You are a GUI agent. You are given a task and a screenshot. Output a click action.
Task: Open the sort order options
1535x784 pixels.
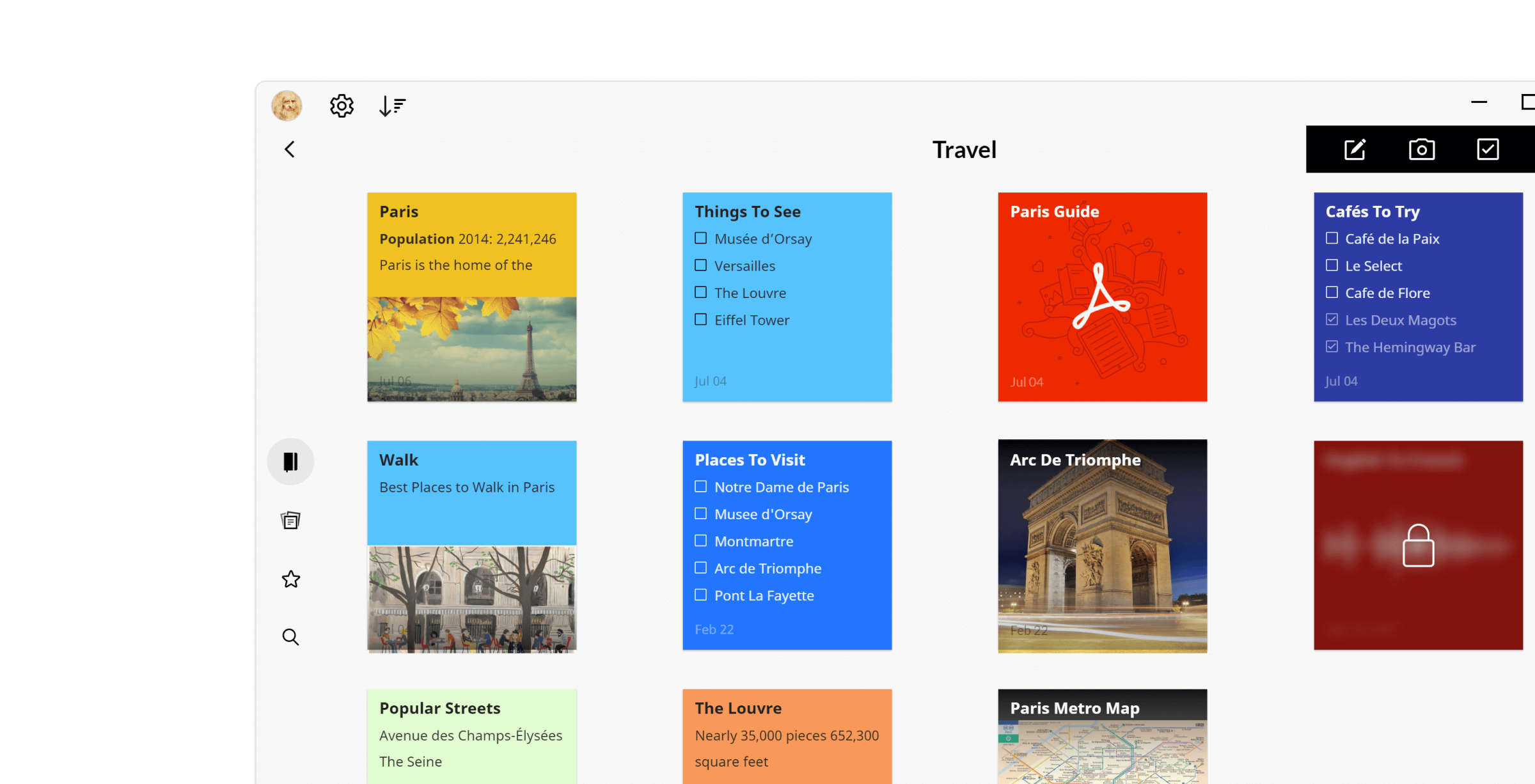pos(392,106)
